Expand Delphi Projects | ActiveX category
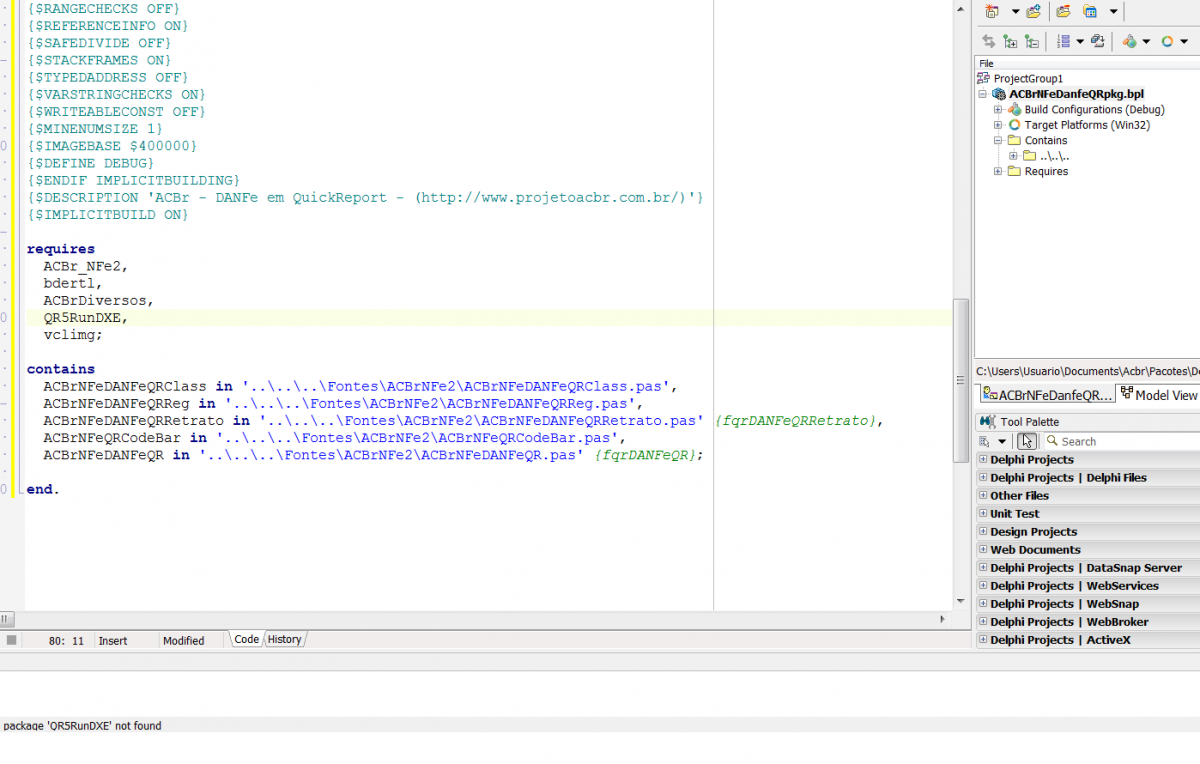Screen dimensions: 1200x764 983,639
